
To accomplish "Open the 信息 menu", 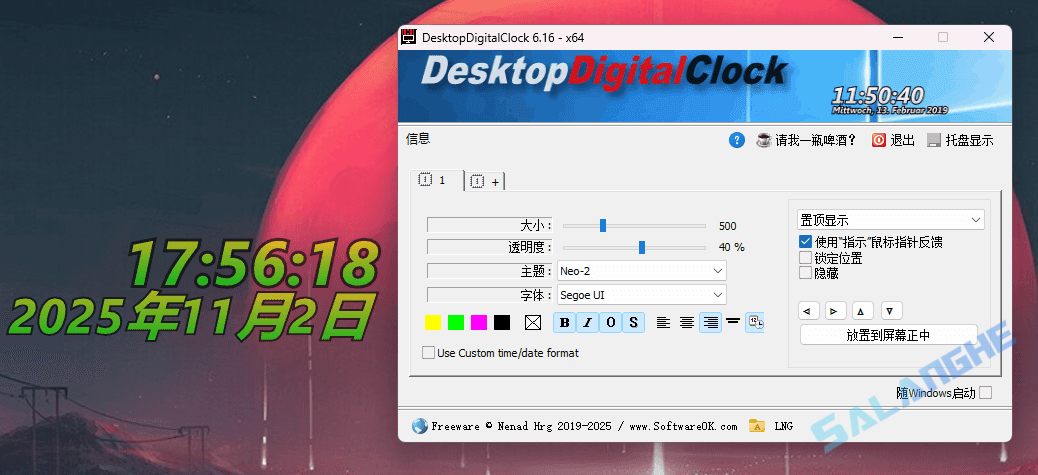I will tap(418, 138).
